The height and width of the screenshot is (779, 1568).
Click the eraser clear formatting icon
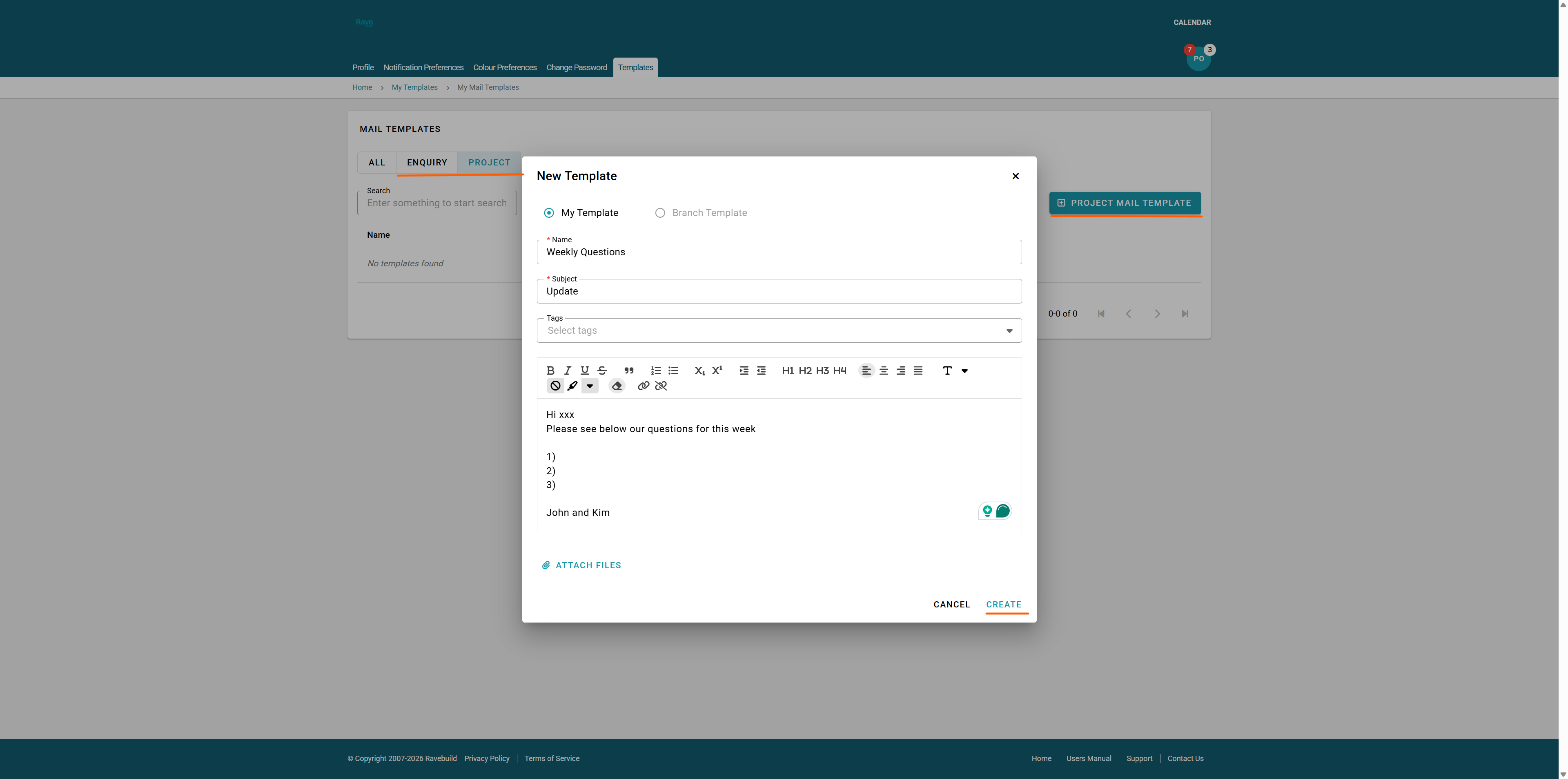click(617, 386)
